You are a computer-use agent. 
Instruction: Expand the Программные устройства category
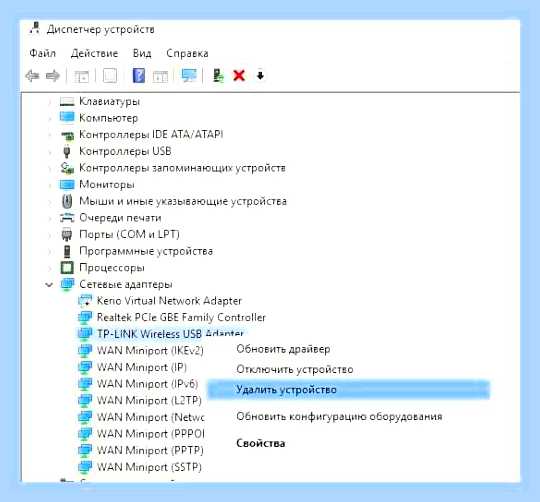pyautogui.click(x=50, y=251)
